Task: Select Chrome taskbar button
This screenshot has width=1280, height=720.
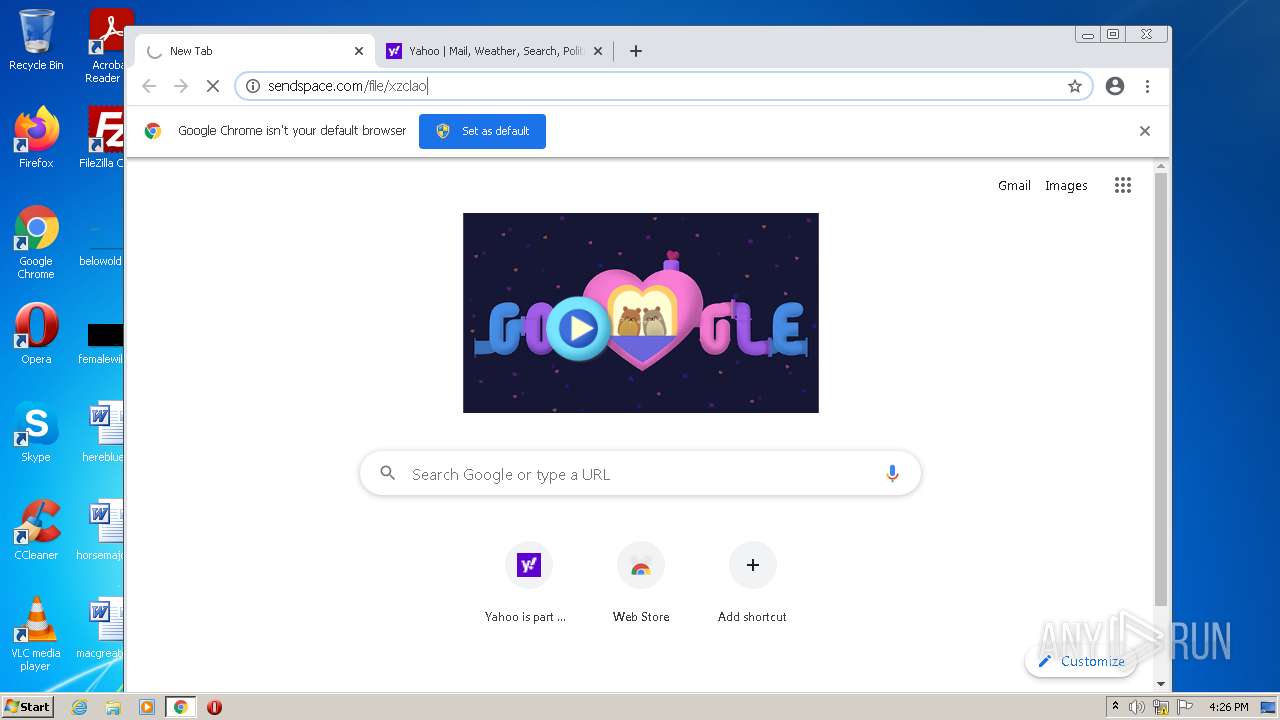Action: (181, 707)
